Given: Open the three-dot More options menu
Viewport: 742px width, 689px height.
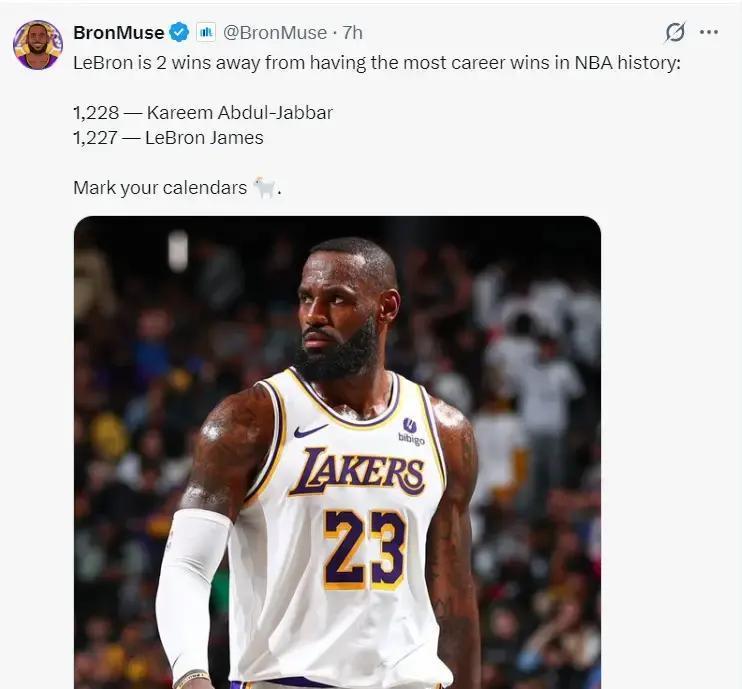Looking at the screenshot, I should (709, 32).
